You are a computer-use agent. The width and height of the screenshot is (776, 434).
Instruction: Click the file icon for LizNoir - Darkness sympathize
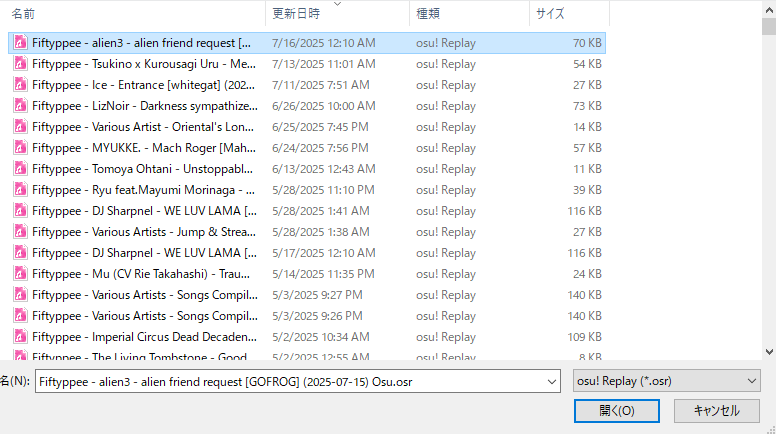(20, 106)
